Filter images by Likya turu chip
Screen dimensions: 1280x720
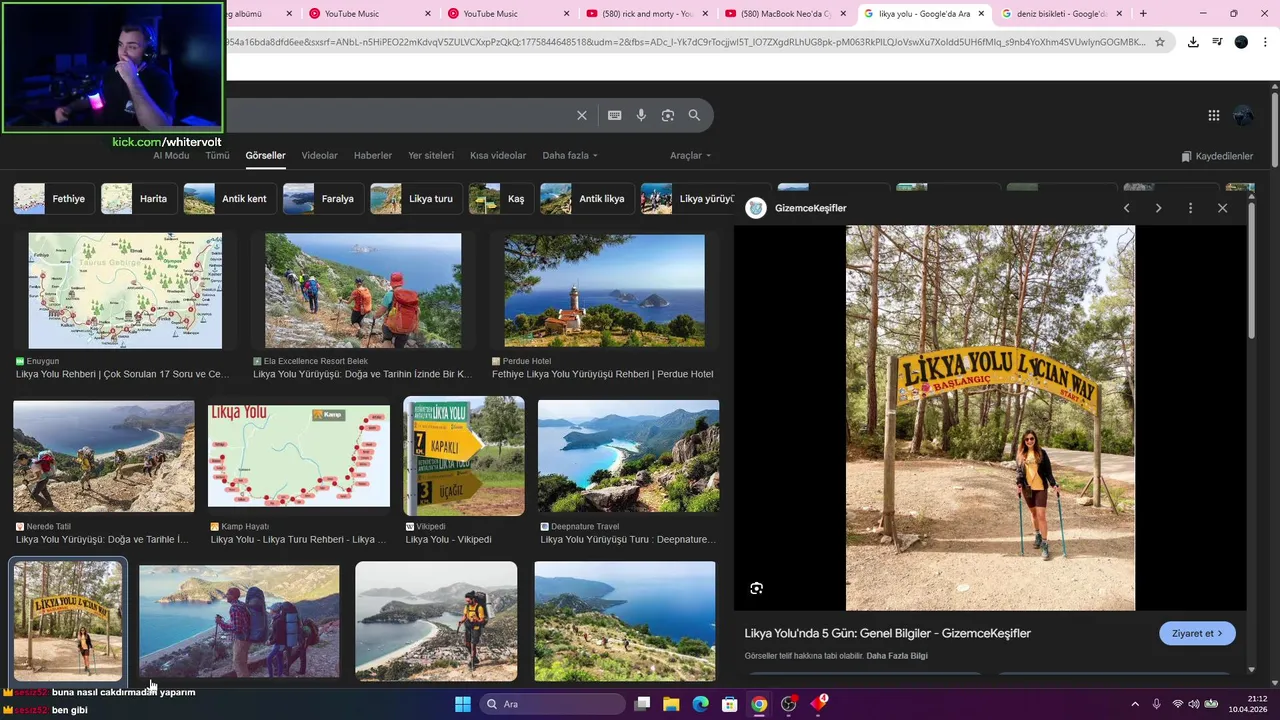[x=416, y=199]
